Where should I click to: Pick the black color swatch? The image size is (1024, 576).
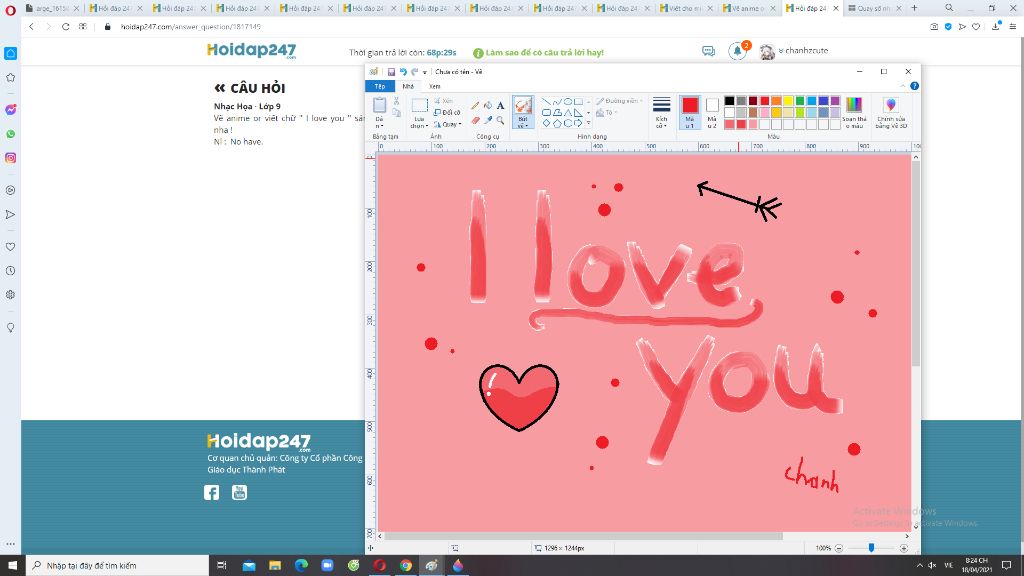point(729,101)
